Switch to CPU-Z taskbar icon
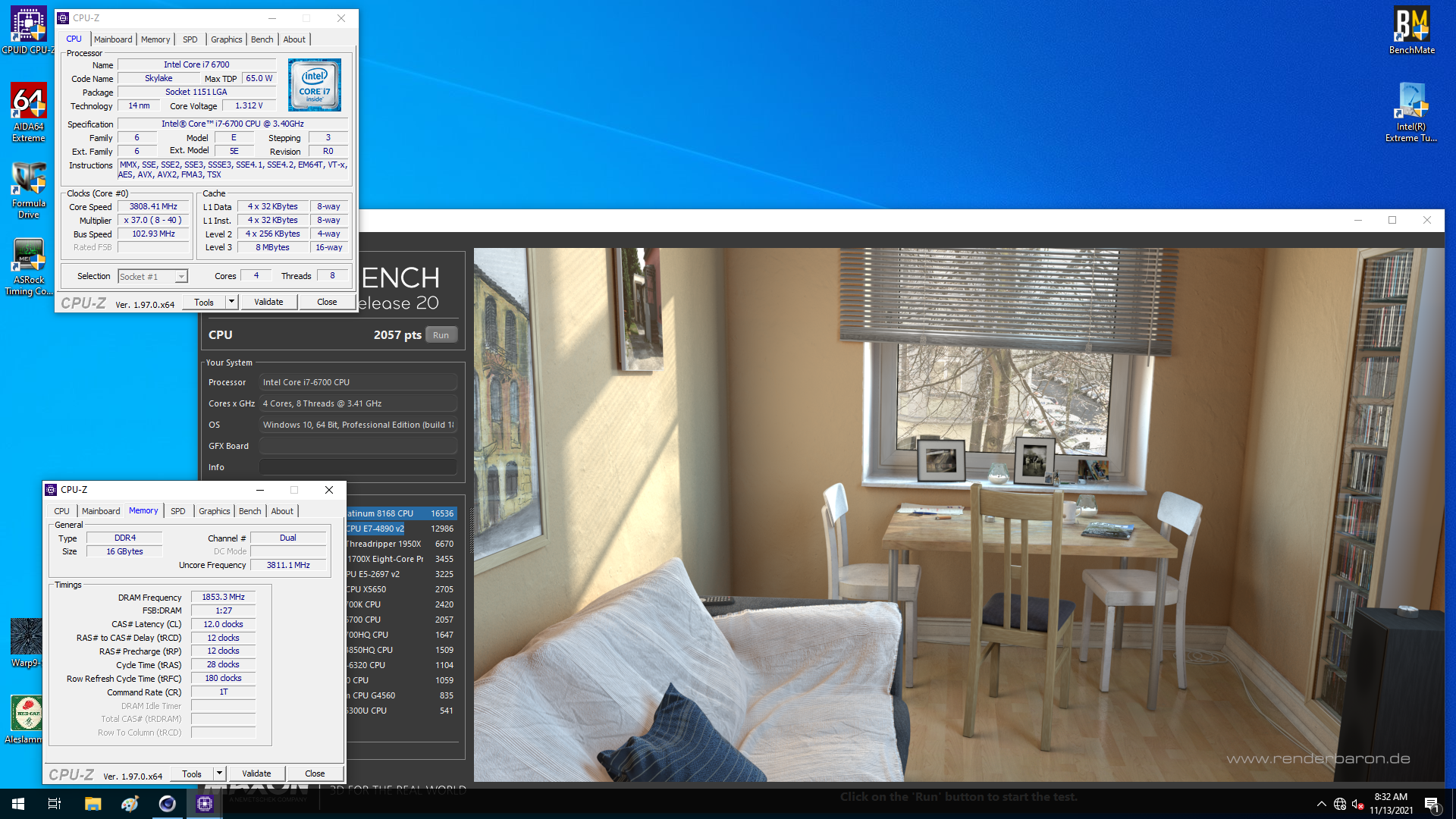 (205, 804)
